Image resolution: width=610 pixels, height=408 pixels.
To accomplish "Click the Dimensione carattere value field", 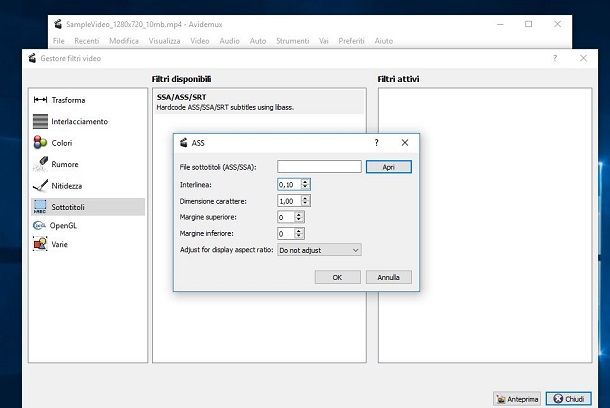I will (289, 201).
